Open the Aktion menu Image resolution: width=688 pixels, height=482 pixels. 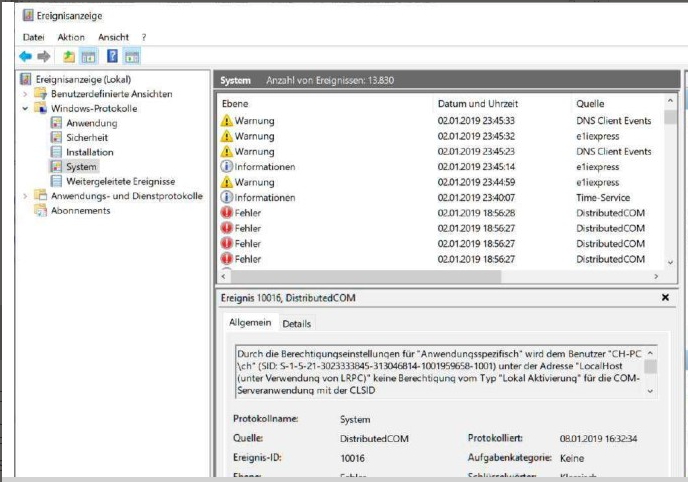point(71,37)
